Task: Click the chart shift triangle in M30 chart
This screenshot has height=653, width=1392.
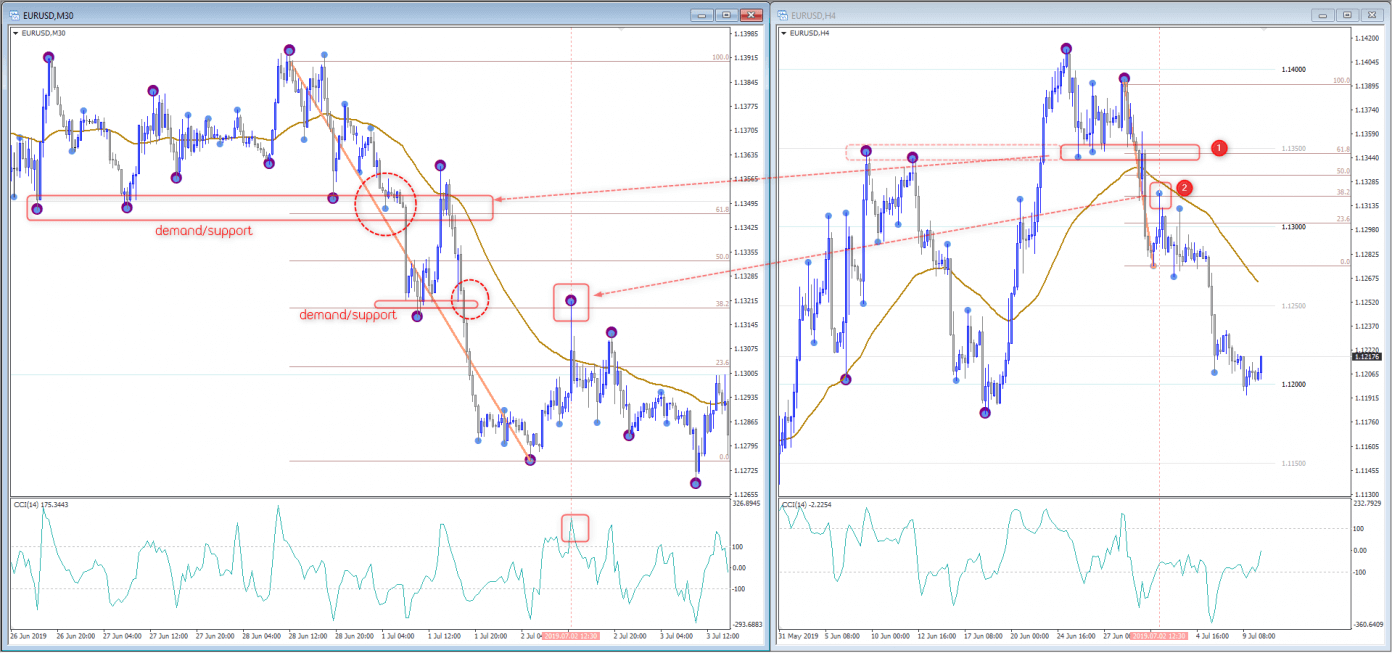Action: [x=619, y=29]
